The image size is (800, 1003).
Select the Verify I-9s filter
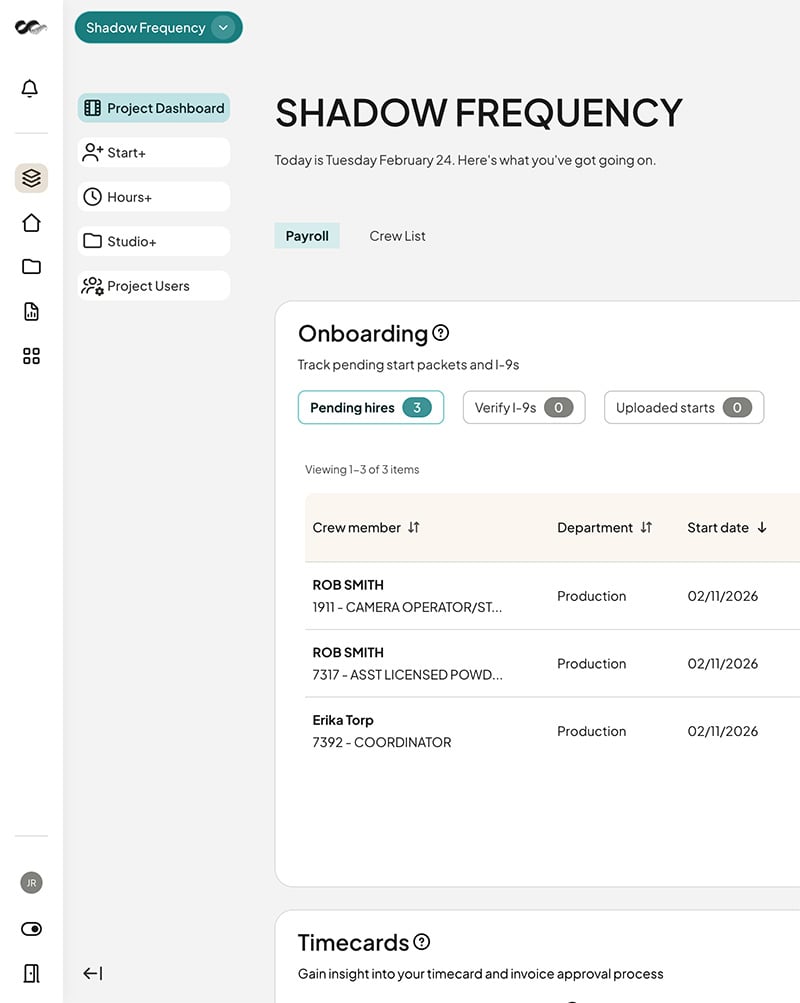[x=524, y=407]
